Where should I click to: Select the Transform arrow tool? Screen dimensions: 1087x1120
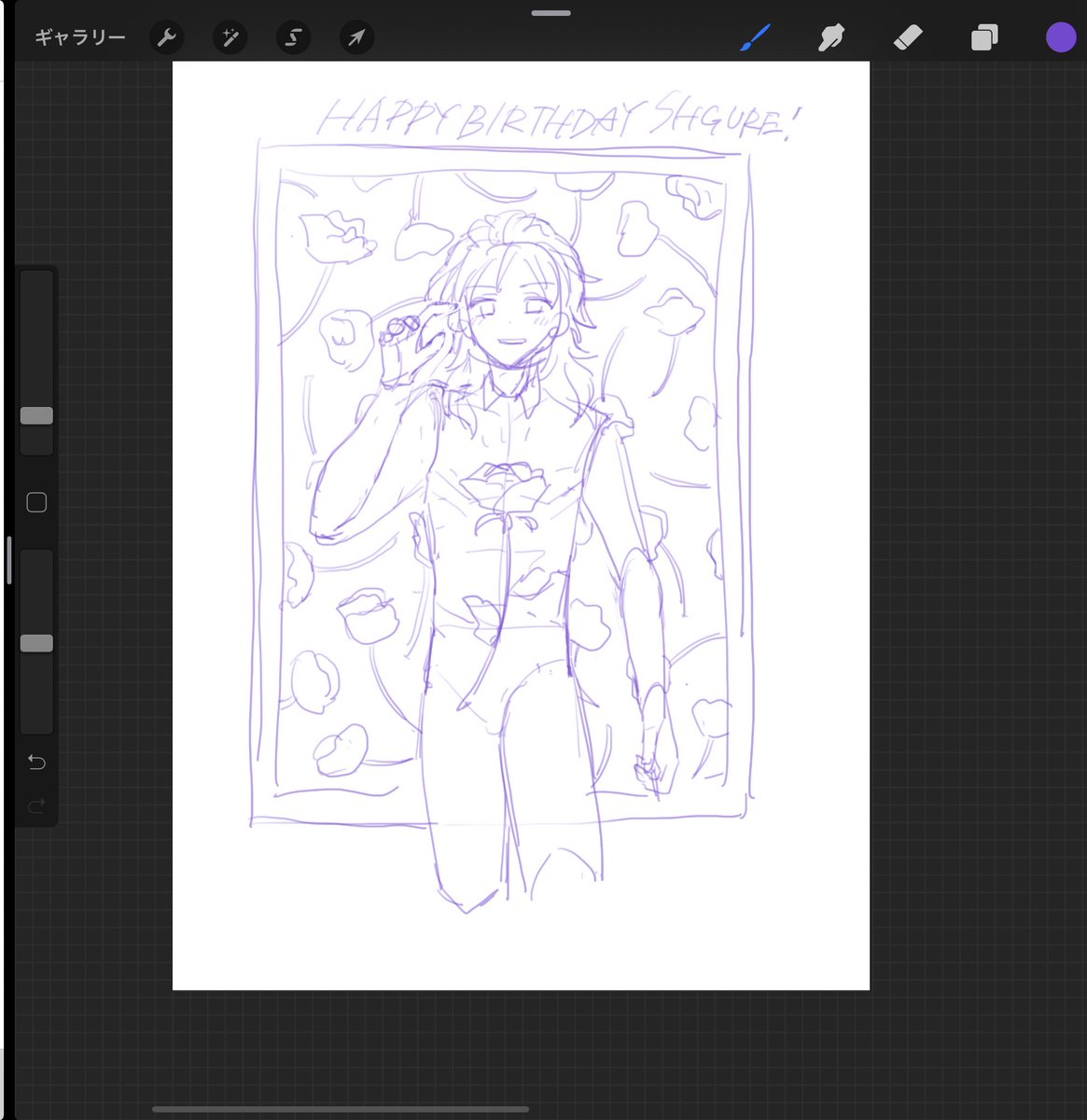pos(356,38)
